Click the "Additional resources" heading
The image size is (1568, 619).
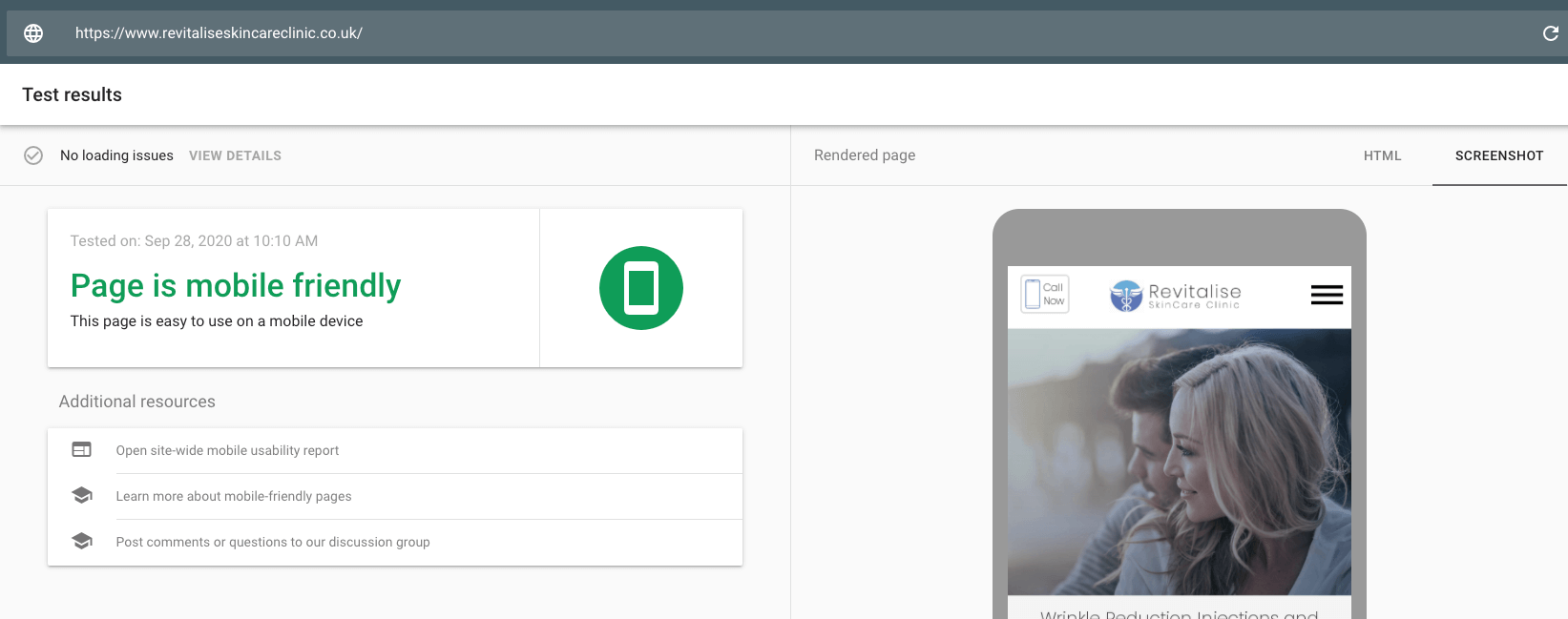[x=137, y=402]
